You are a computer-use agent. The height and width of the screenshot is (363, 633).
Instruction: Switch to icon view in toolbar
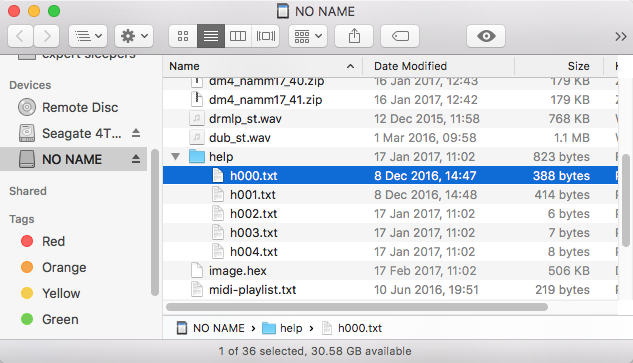[x=183, y=36]
